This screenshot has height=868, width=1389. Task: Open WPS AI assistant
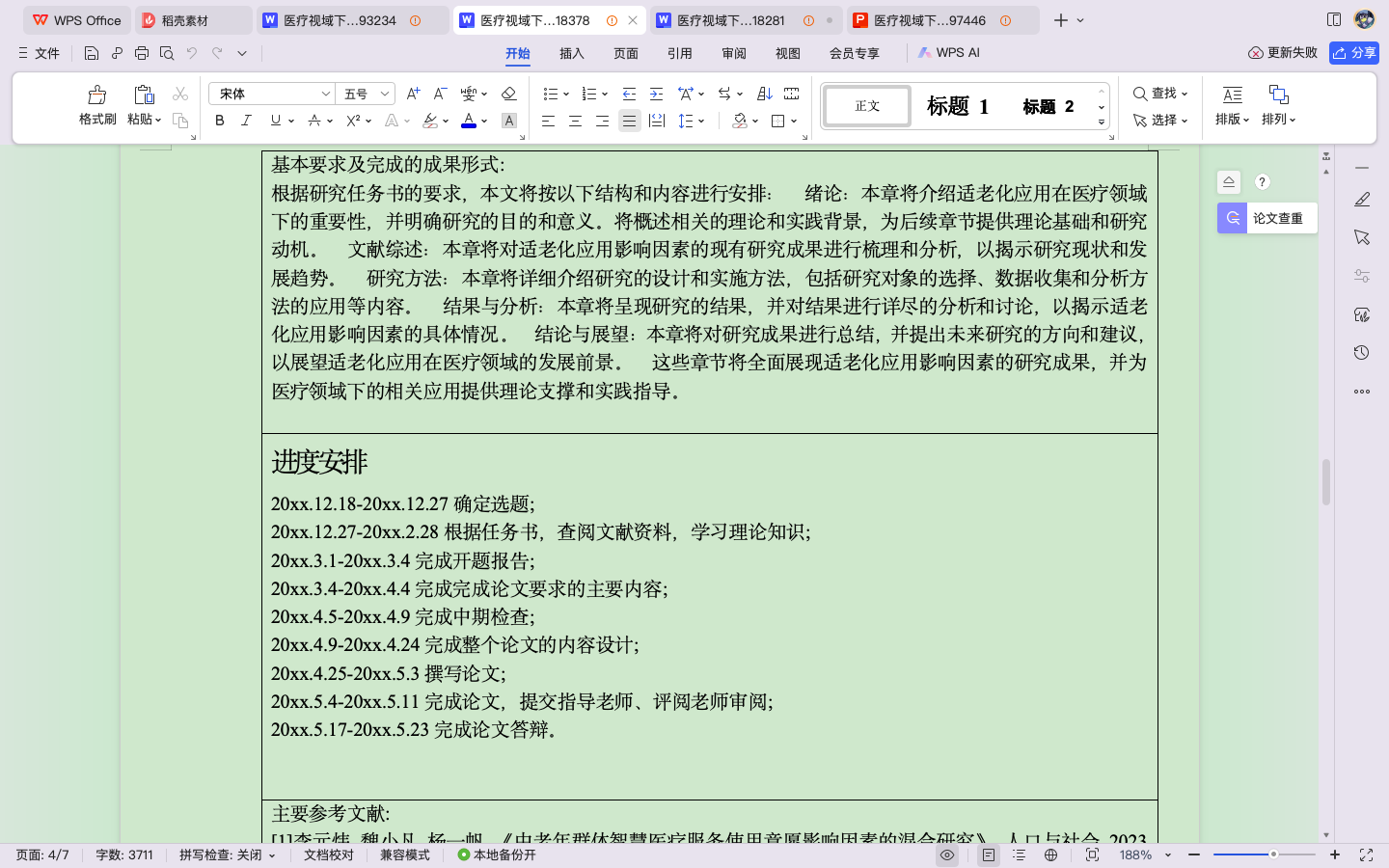coord(948,53)
